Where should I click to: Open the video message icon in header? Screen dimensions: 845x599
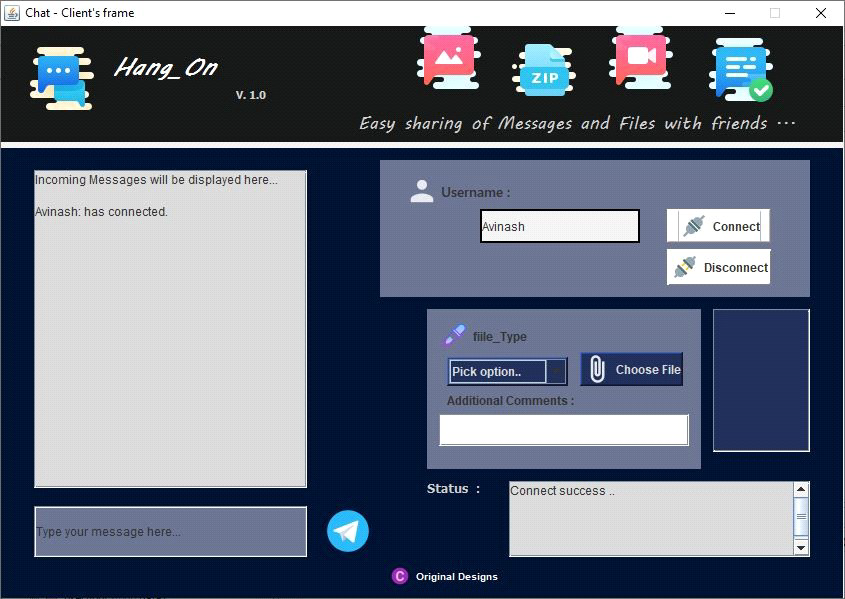(x=639, y=56)
